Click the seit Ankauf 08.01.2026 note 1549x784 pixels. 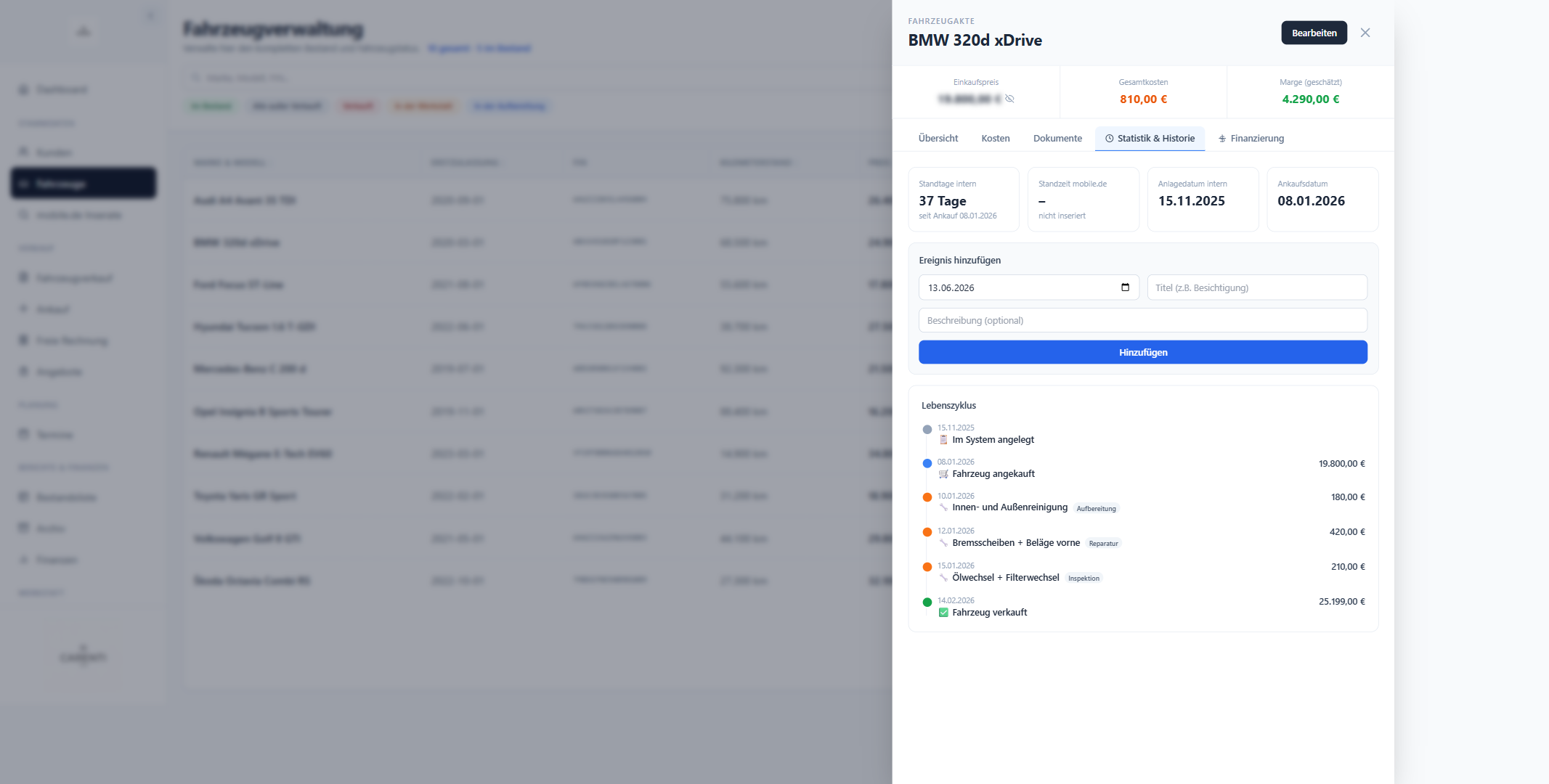pyautogui.click(x=957, y=216)
